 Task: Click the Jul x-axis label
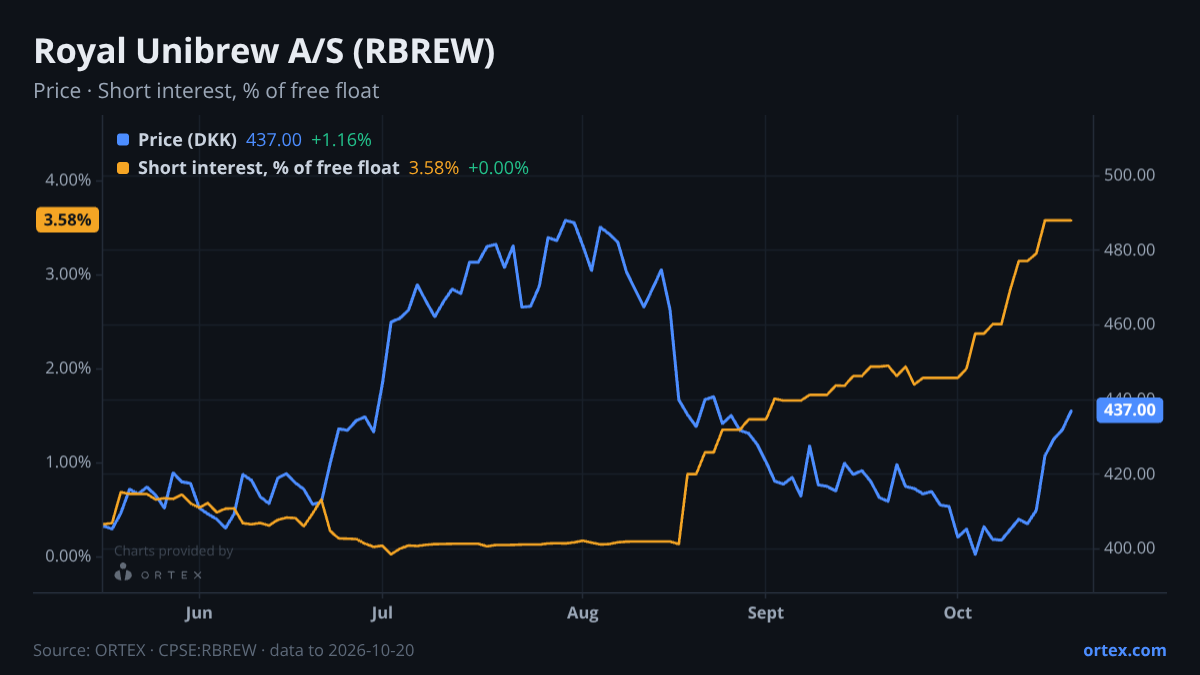[381, 612]
